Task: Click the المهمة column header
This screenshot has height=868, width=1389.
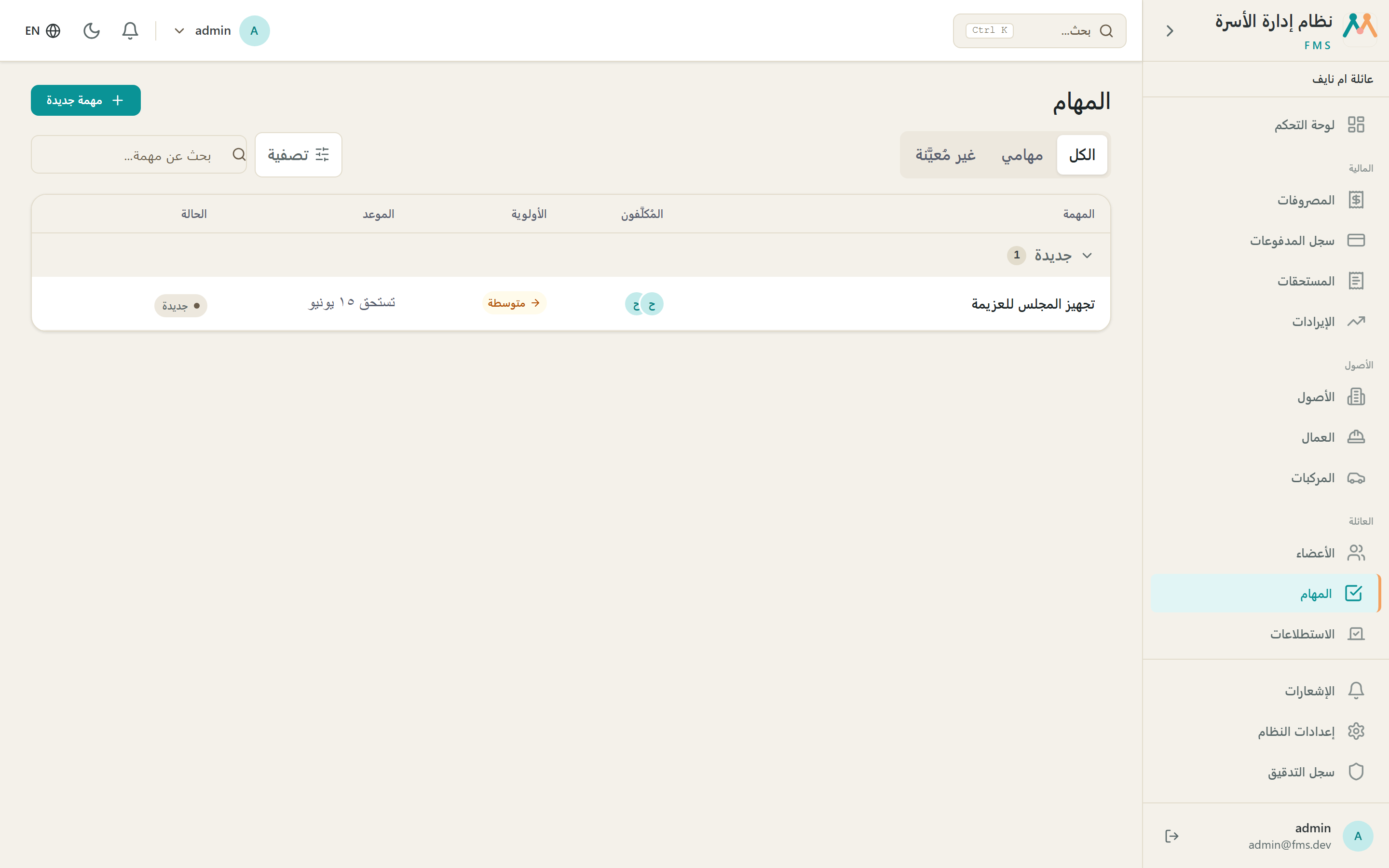Action: tap(1078, 214)
